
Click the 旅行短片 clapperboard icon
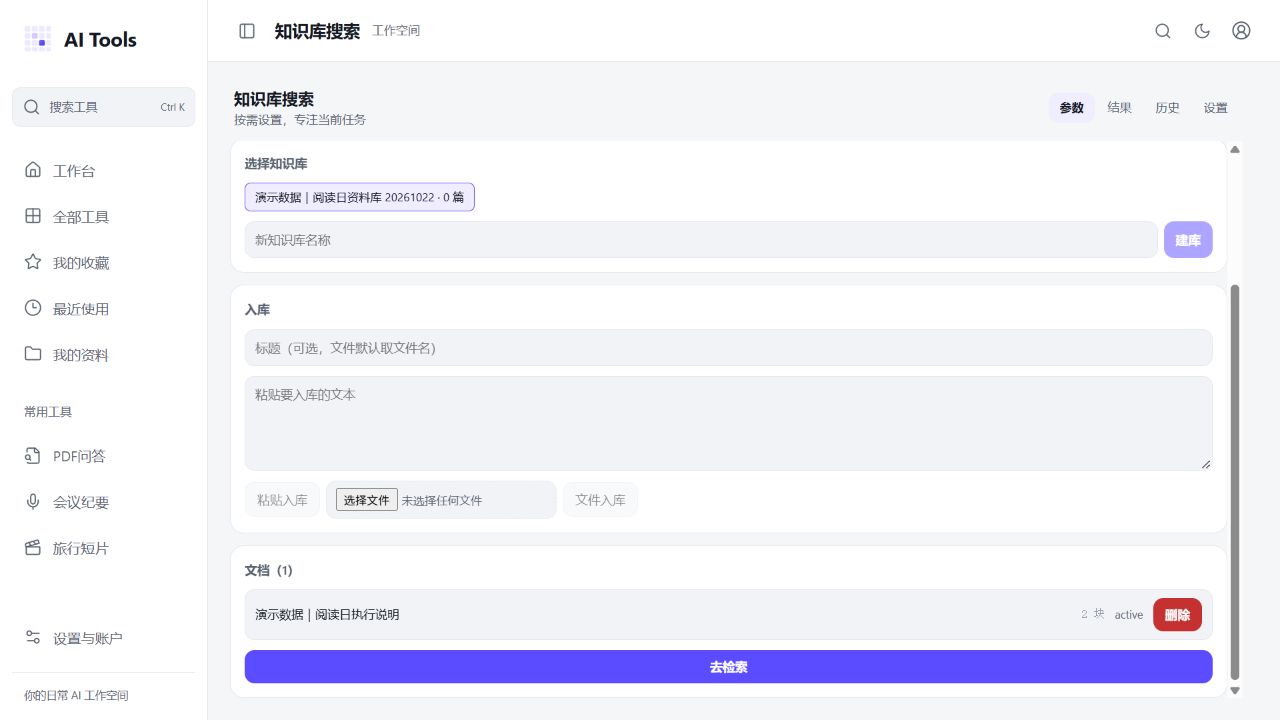[x=33, y=548]
